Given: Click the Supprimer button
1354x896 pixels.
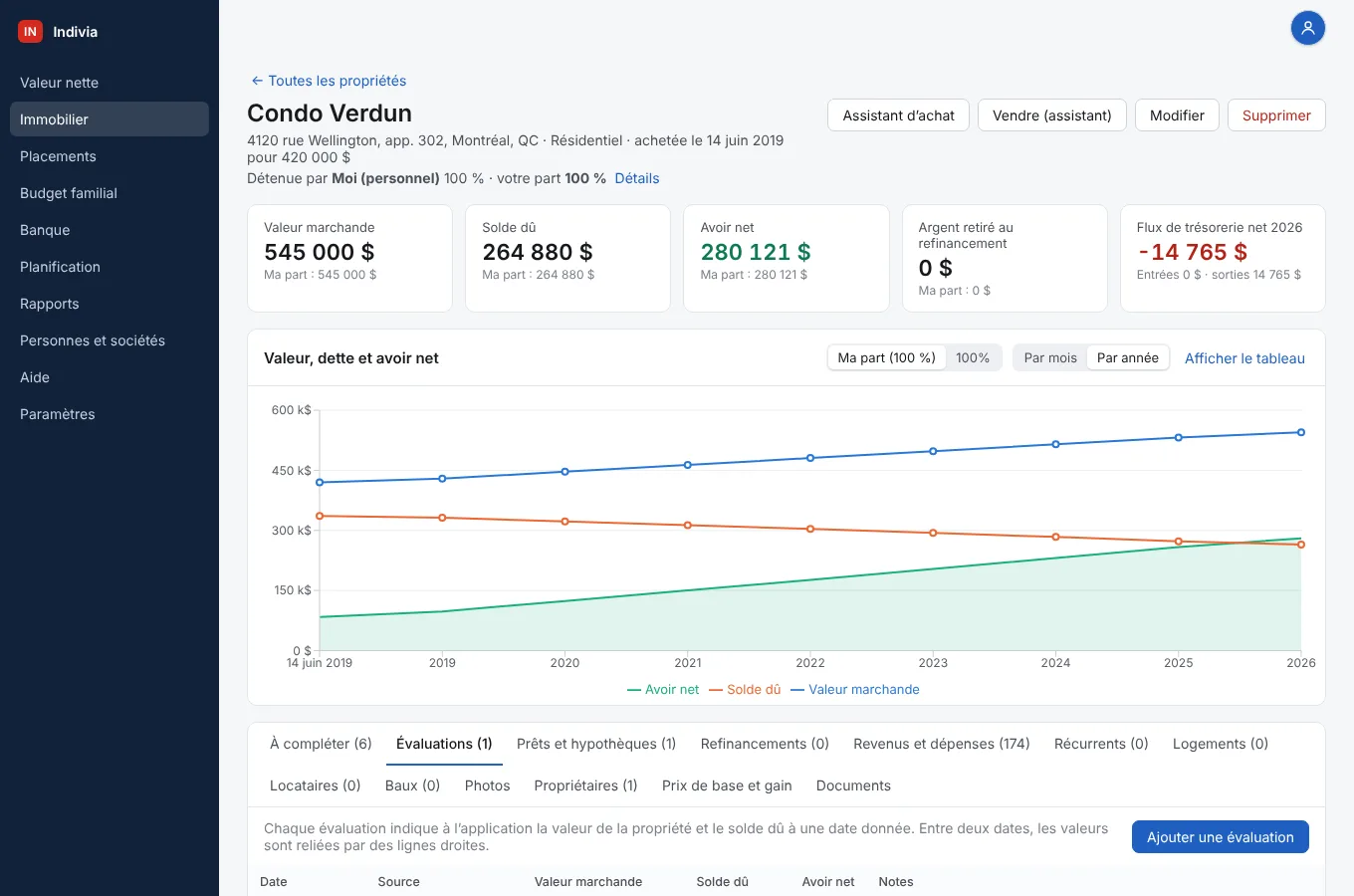Looking at the screenshot, I should click(x=1276, y=115).
